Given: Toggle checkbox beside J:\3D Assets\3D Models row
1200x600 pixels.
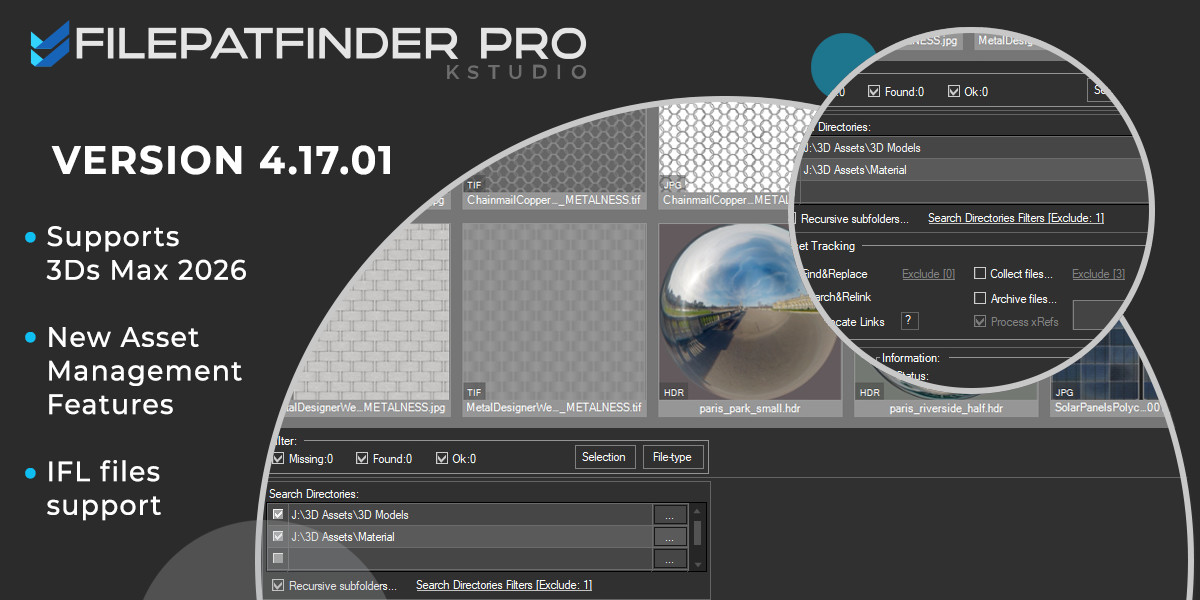Looking at the screenshot, I should click(x=278, y=514).
